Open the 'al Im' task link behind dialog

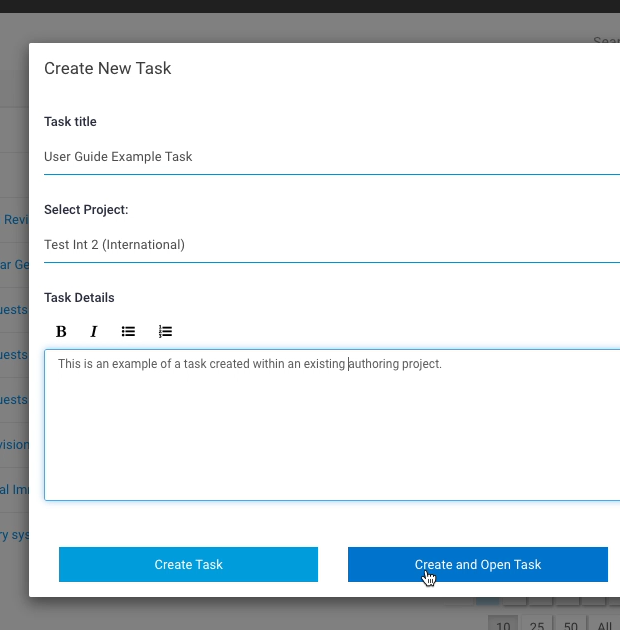[x=14, y=490]
